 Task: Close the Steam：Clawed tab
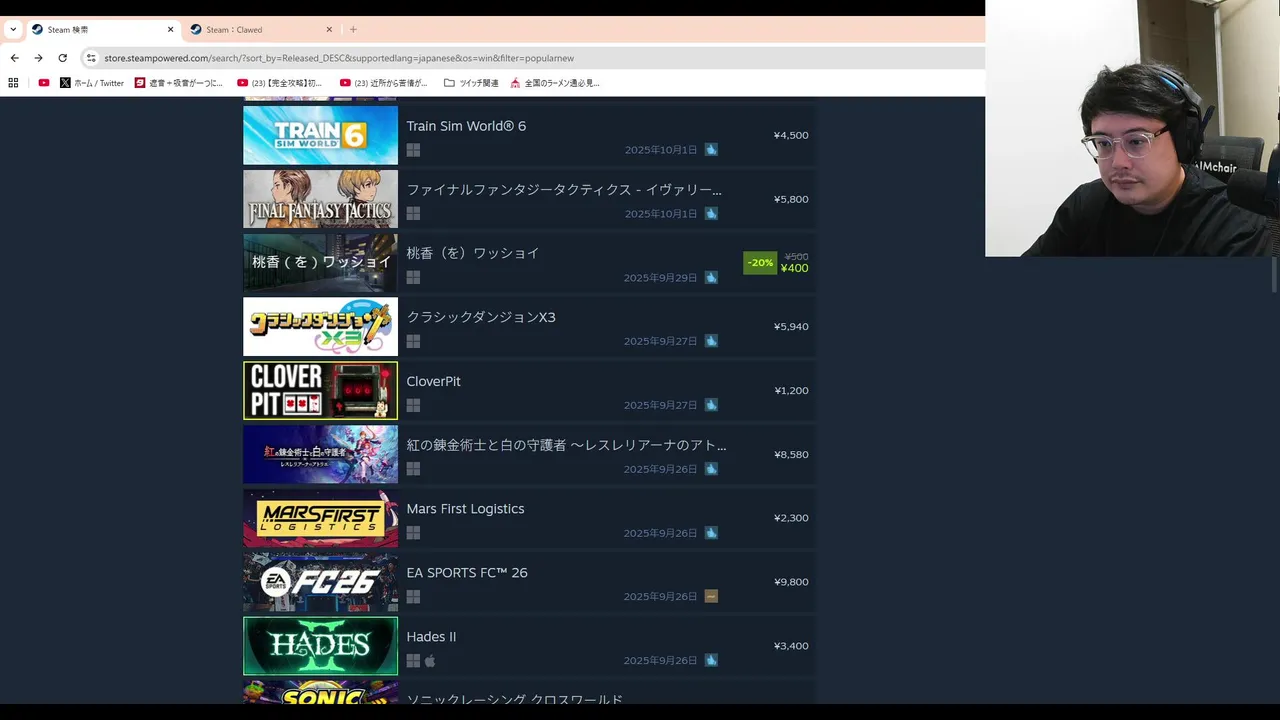pos(329,29)
